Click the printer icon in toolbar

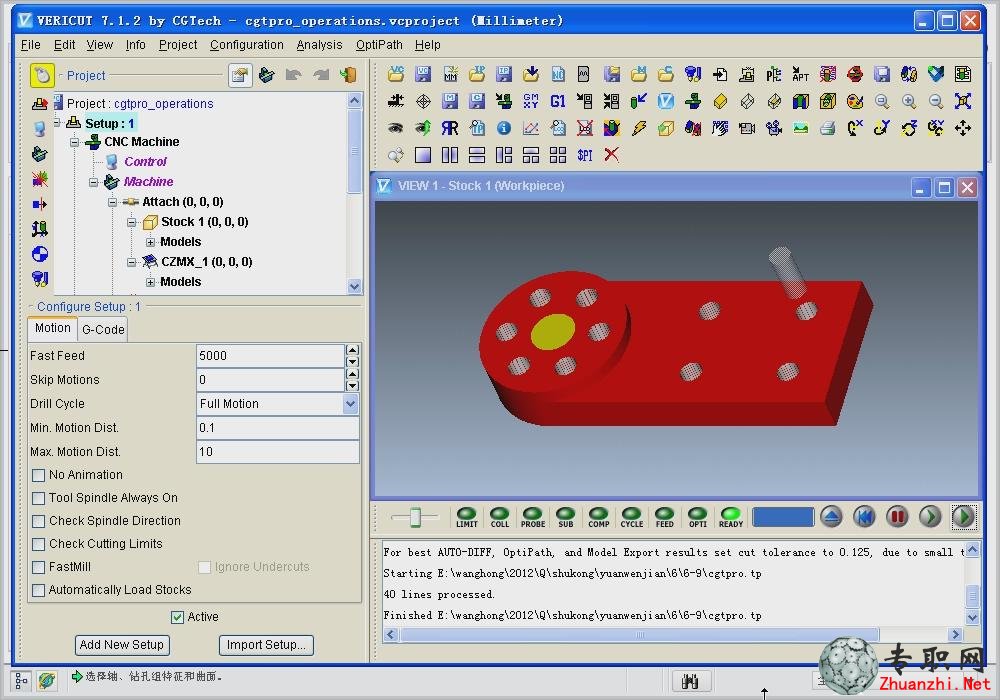pyautogui.click(x=828, y=128)
